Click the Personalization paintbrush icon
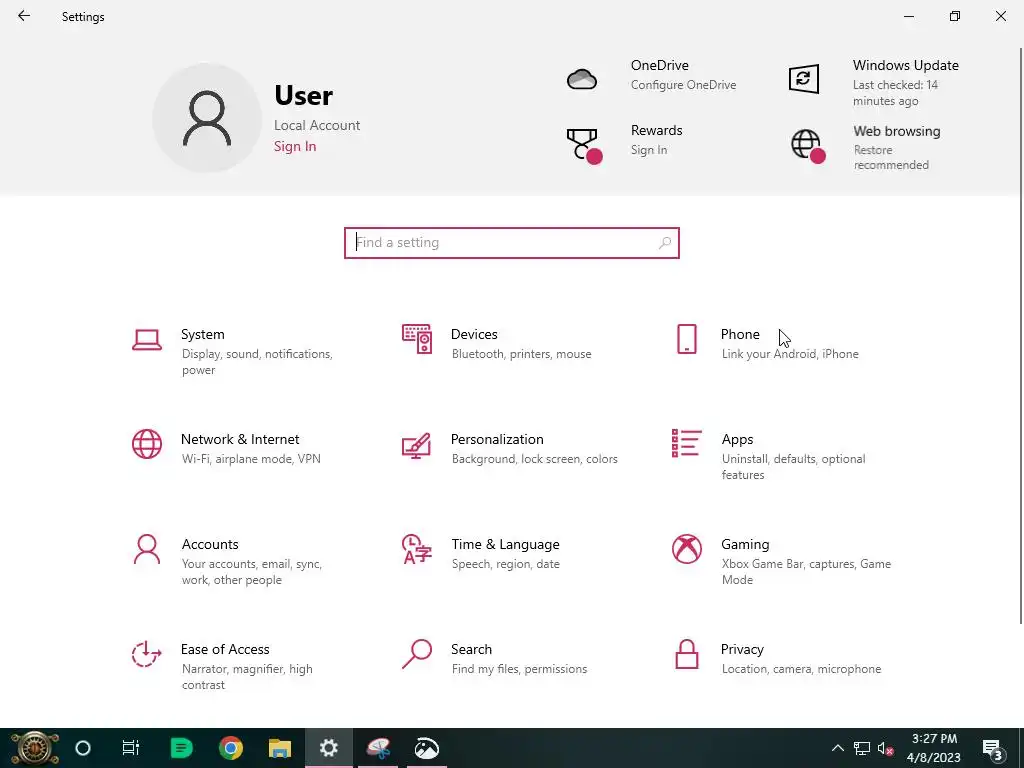Viewport: 1024px width, 768px height. click(417, 445)
